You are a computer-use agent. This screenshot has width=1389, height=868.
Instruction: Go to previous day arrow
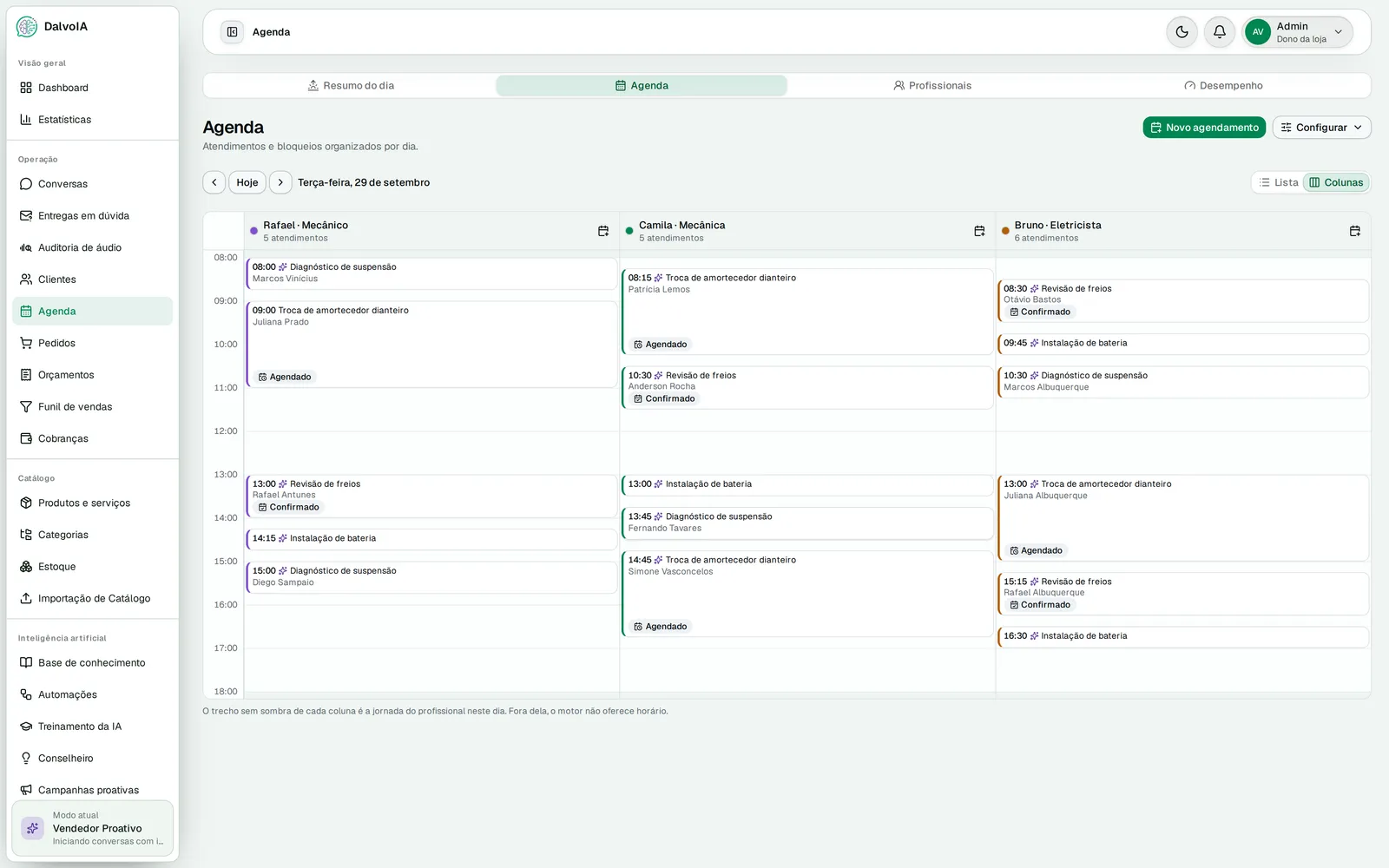click(x=214, y=182)
